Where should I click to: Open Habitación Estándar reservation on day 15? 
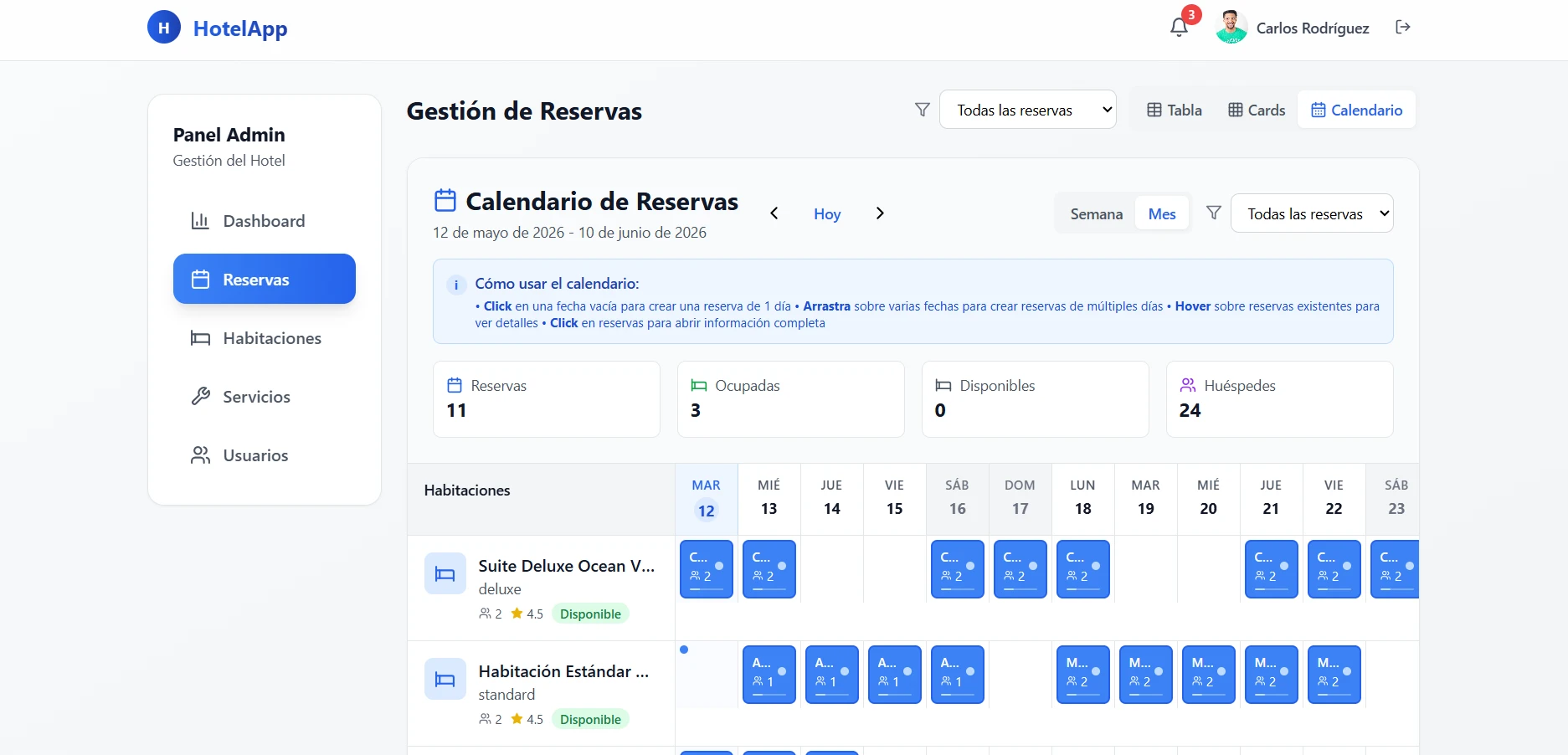[895, 675]
